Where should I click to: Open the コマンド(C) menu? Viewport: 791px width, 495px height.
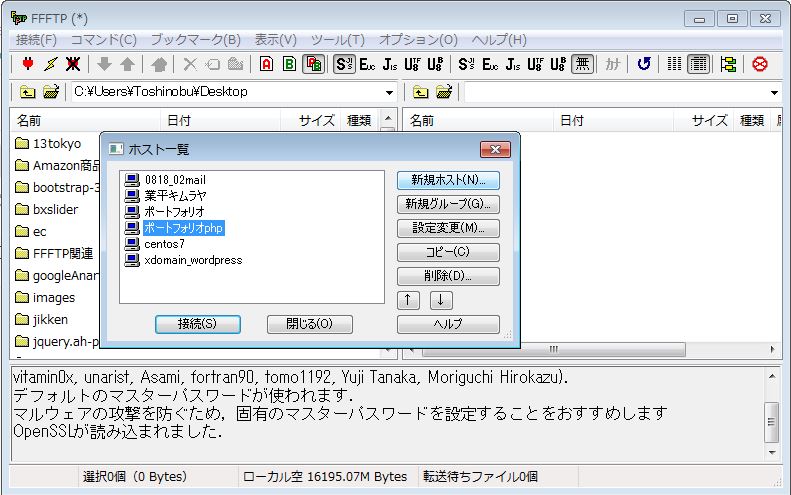click(104, 39)
